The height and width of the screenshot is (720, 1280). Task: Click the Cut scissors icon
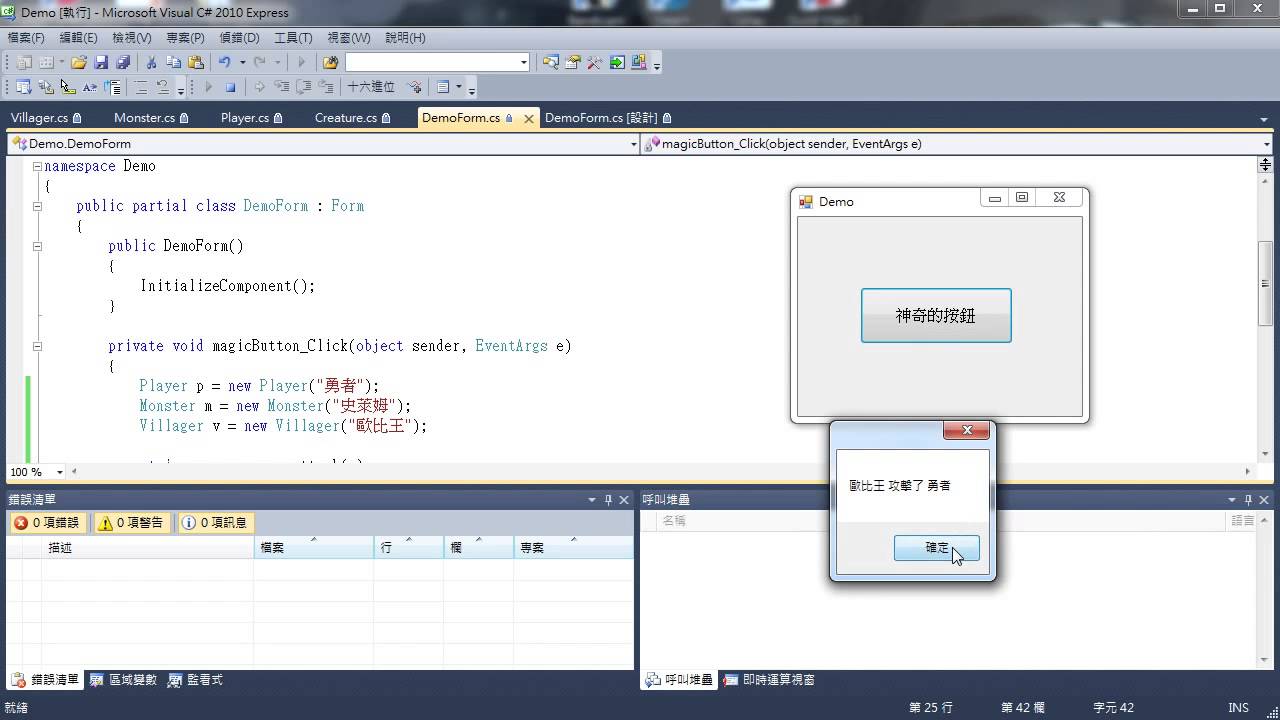(x=152, y=62)
